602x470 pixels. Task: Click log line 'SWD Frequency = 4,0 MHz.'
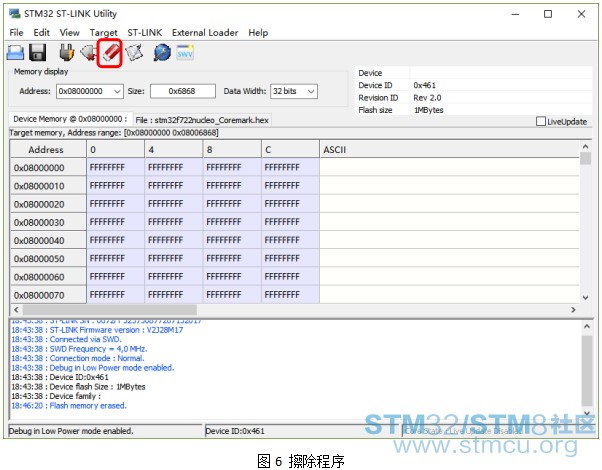coord(79,349)
